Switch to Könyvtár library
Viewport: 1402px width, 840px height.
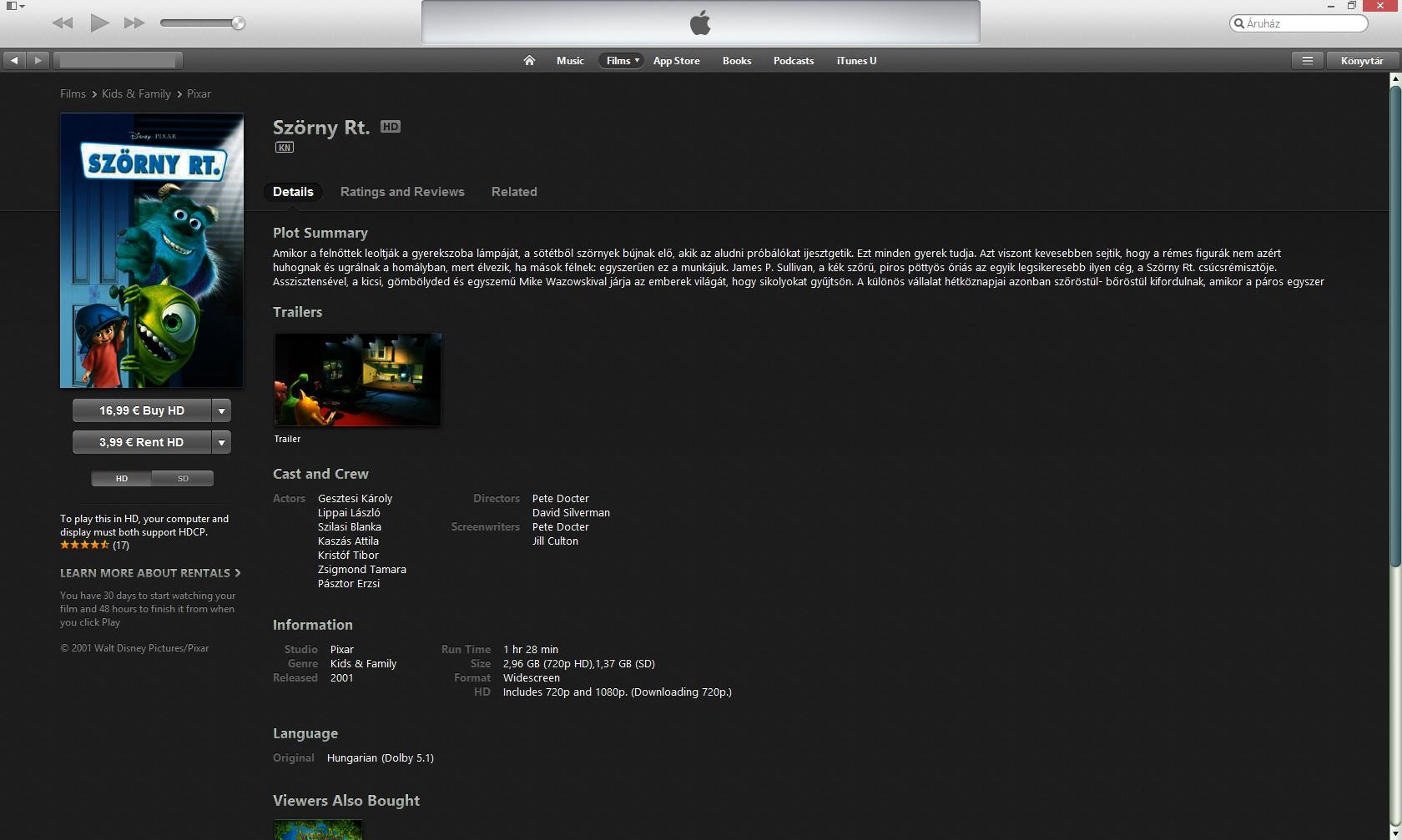click(1362, 60)
